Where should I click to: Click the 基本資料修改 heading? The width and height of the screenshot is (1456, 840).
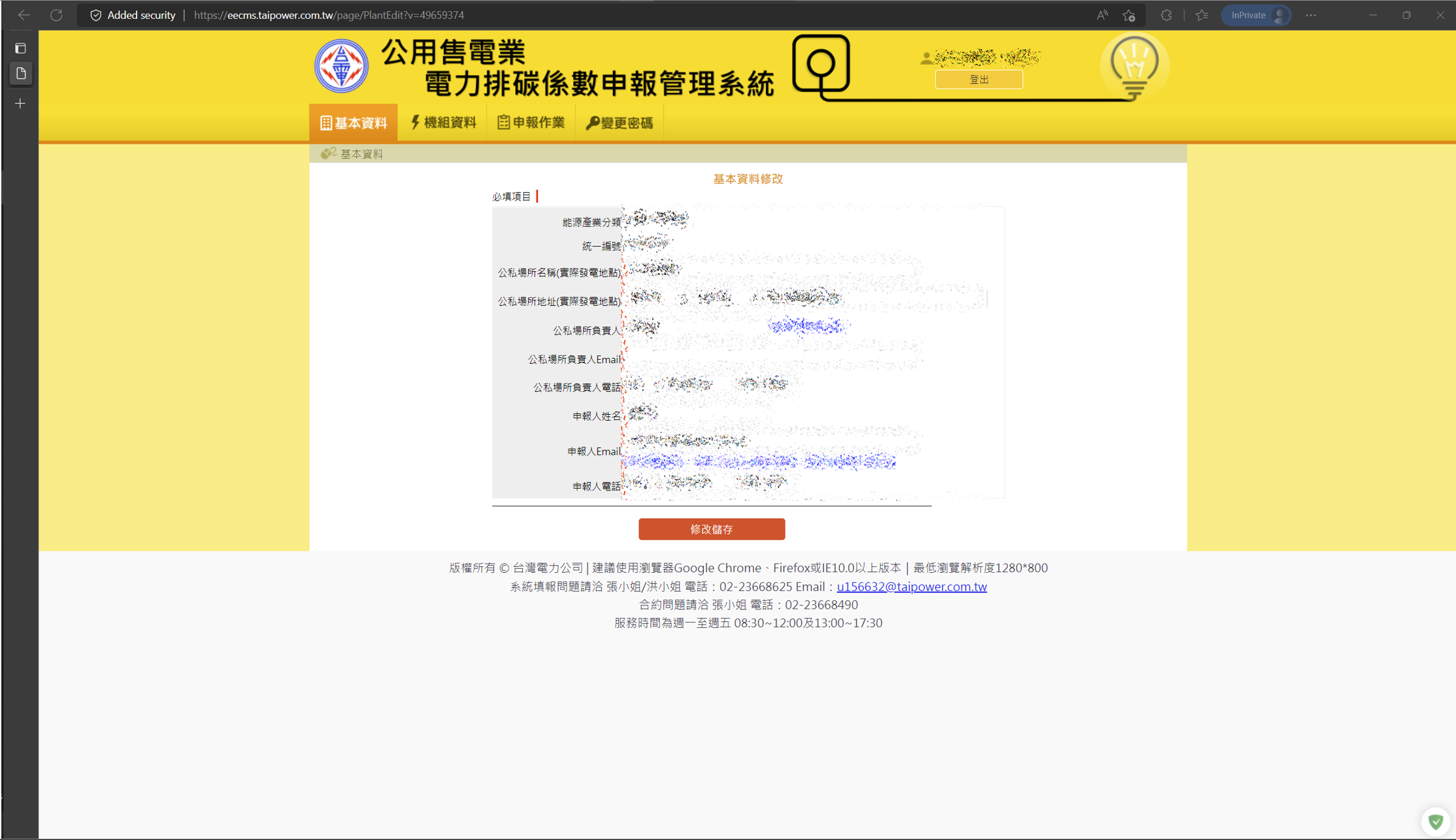point(748,179)
